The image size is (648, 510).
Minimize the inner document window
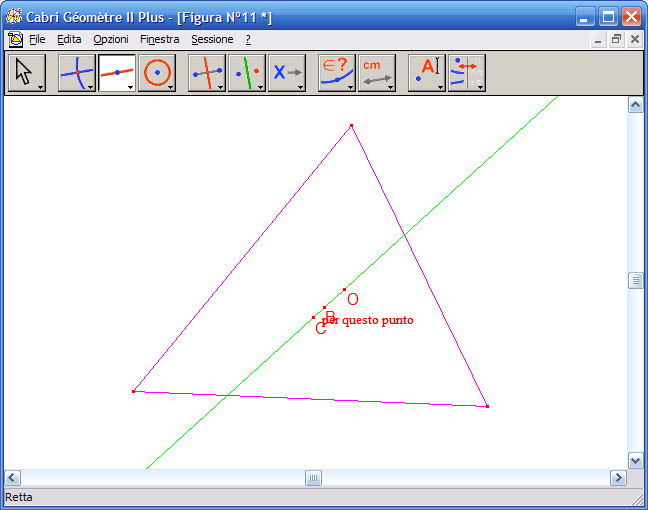pos(598,40)
